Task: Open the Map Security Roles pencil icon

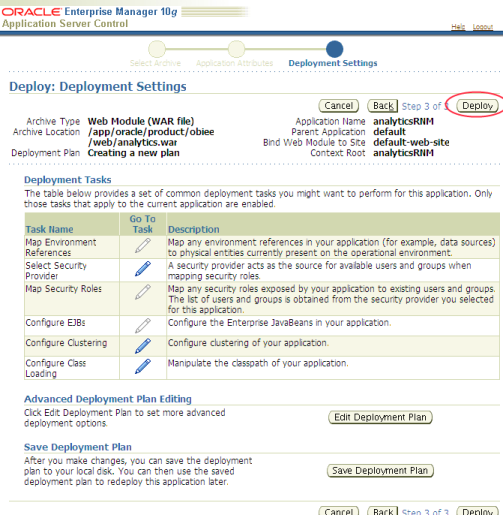Action: [x=143, y=292]
